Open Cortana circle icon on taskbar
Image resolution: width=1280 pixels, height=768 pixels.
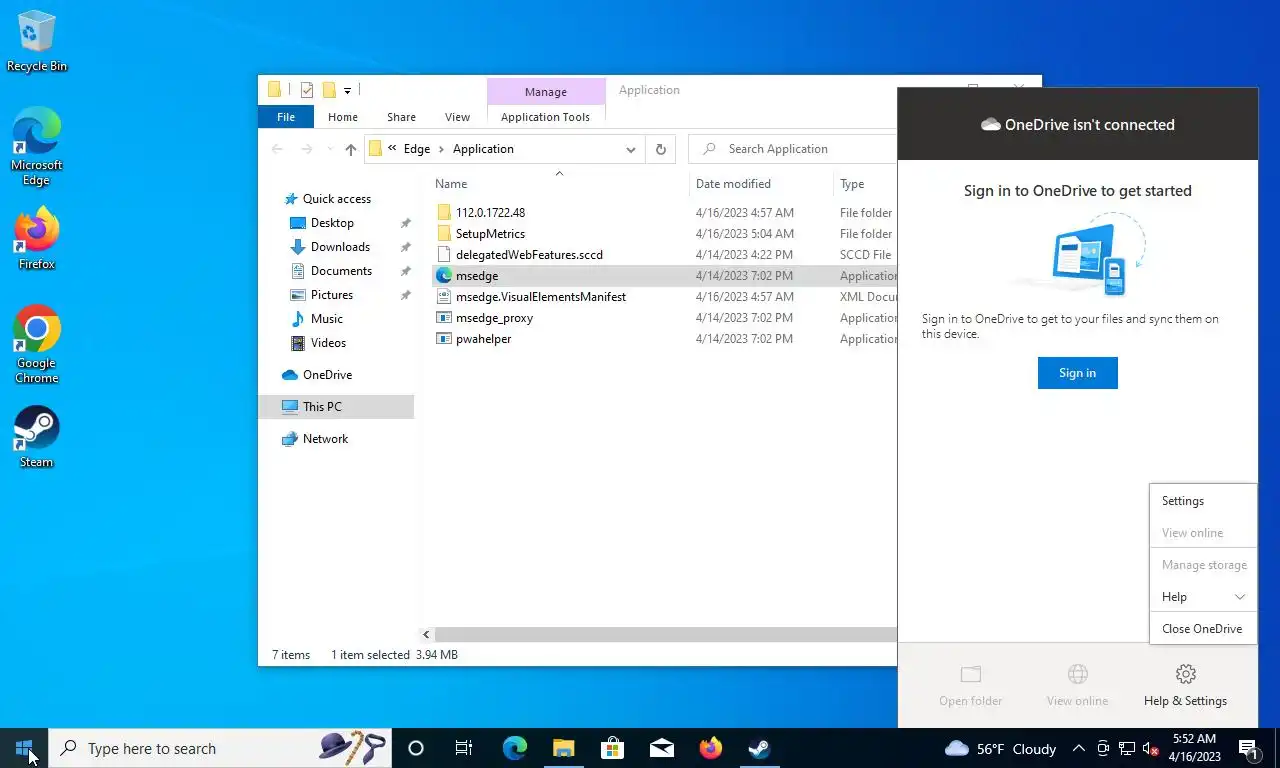(x=416, y=748)
